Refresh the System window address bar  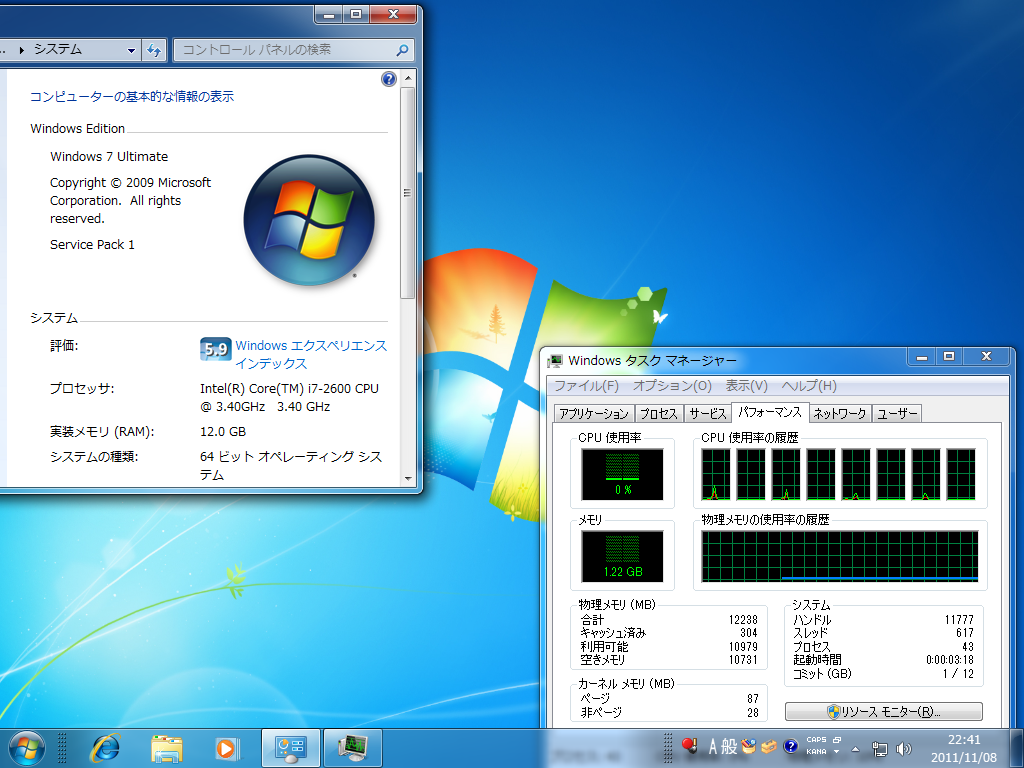coord(154,50)
